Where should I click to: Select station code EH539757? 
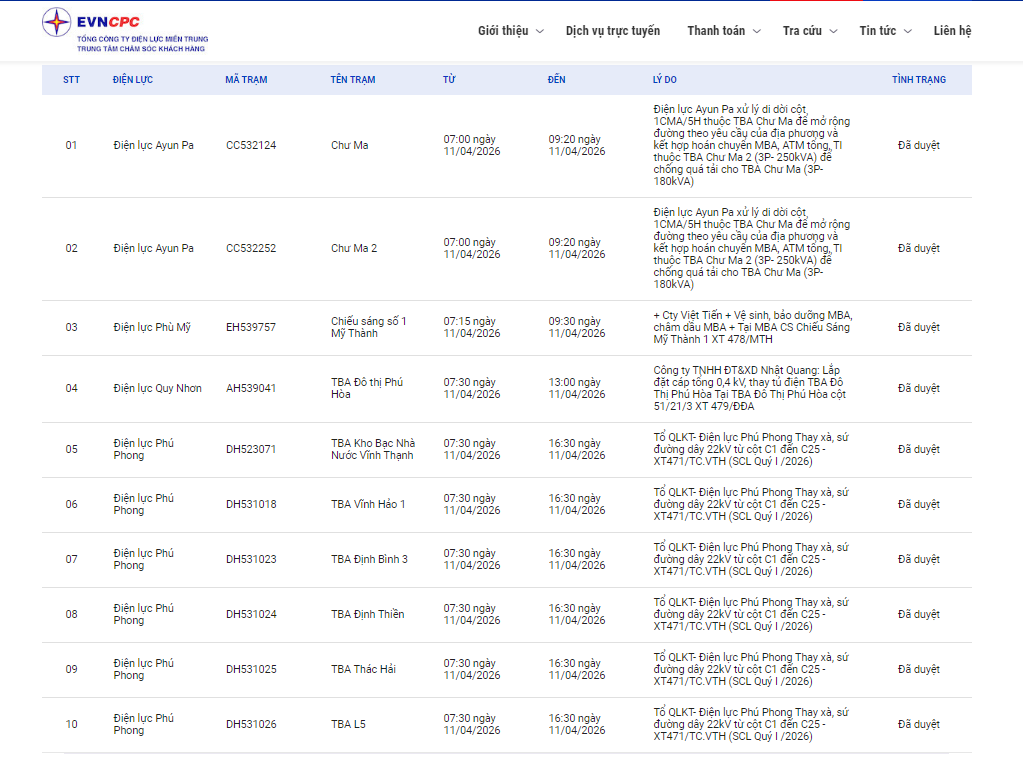click(x=251, y=327)
